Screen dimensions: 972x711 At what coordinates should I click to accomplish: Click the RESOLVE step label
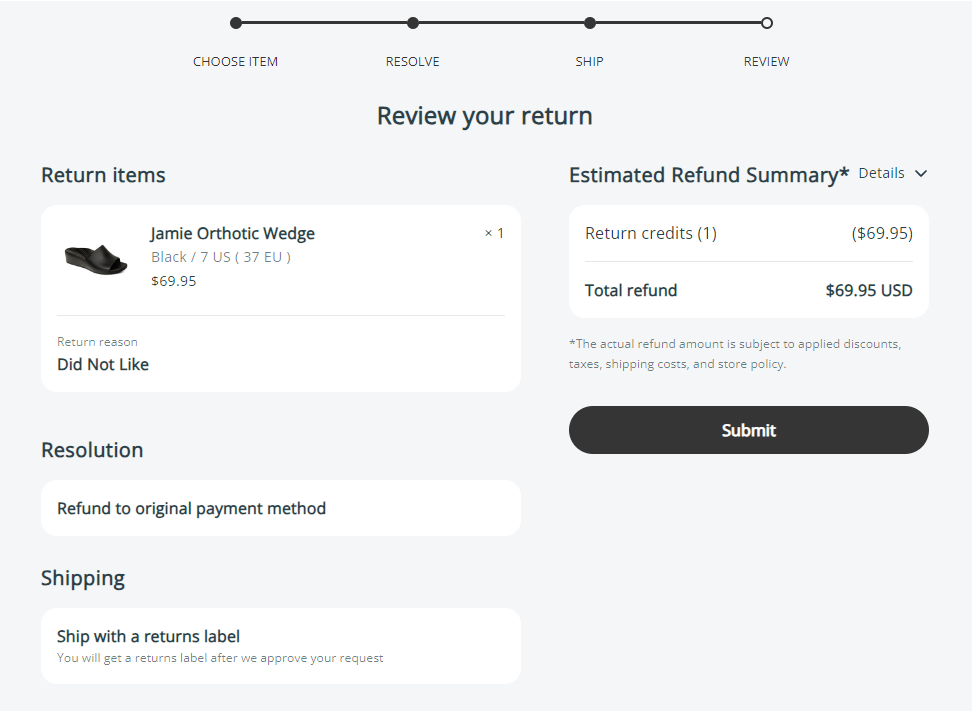coord(413,62)
